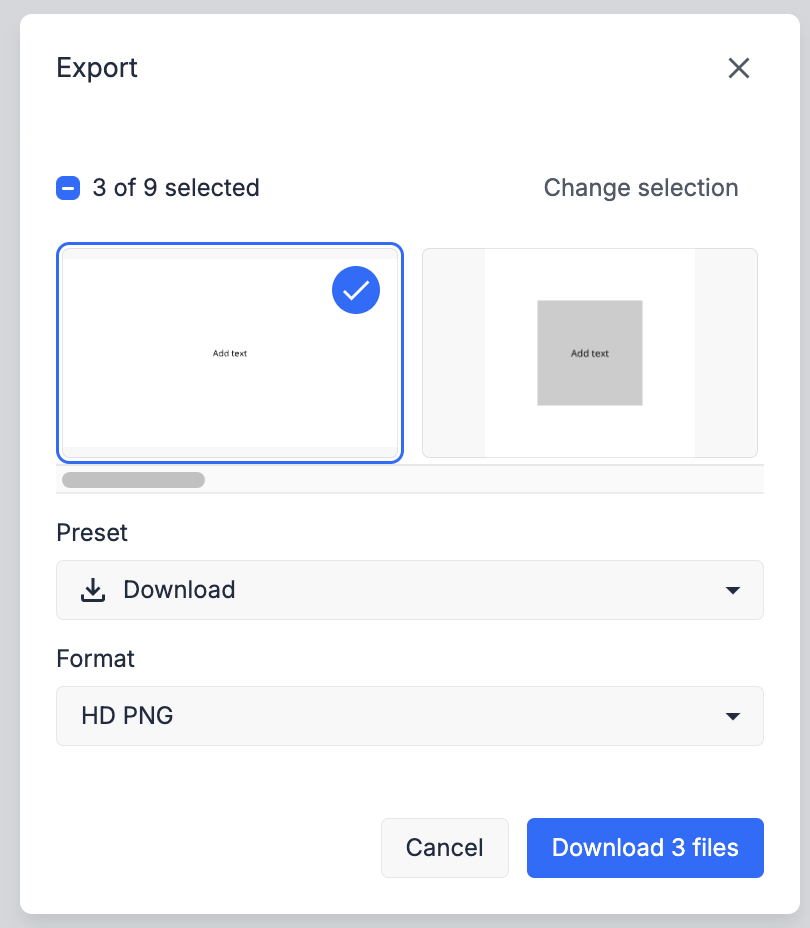Click the horizontal thumbnail scrollbar handle

pyautogui.click(x=134, y=479)
